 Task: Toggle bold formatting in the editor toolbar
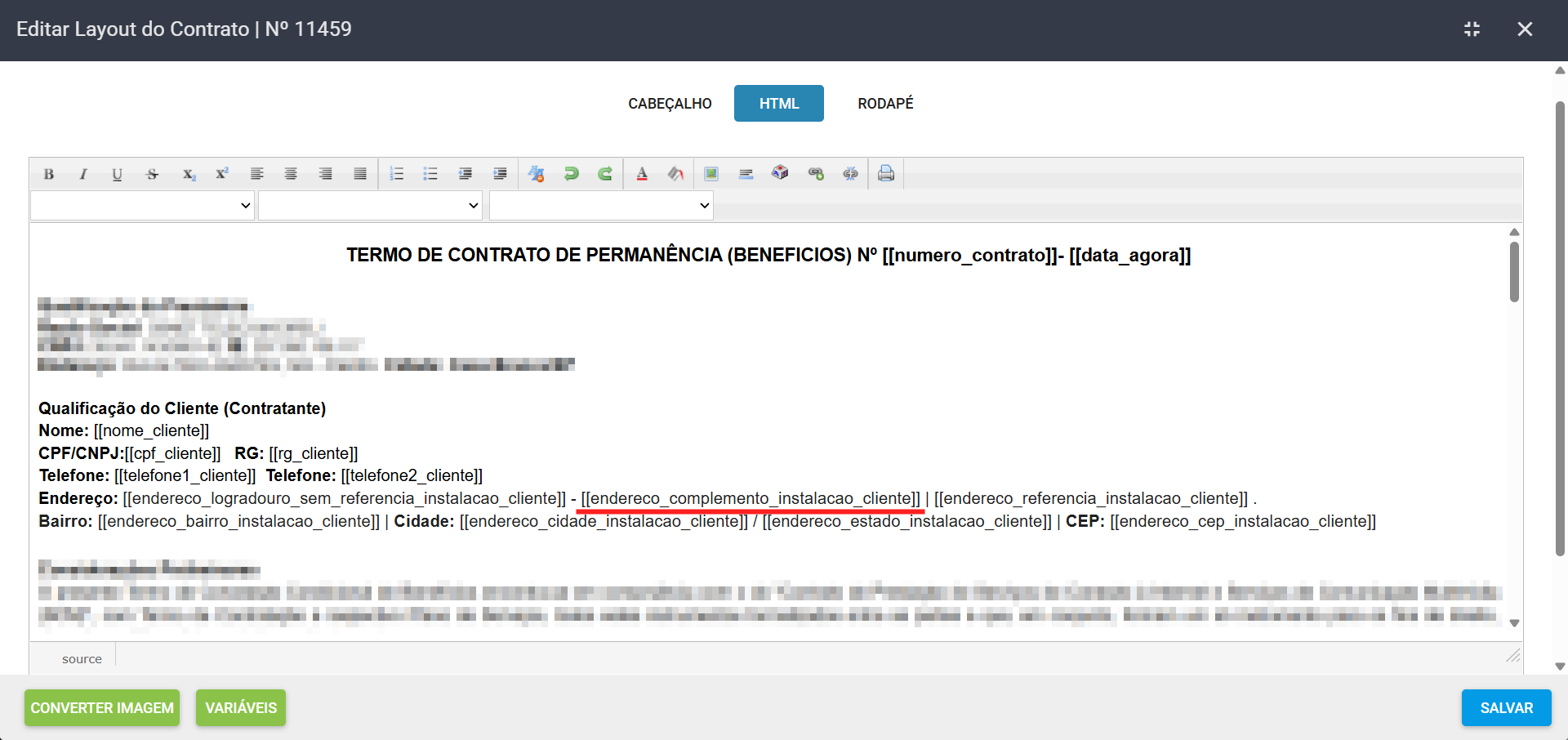coord(49,174)
